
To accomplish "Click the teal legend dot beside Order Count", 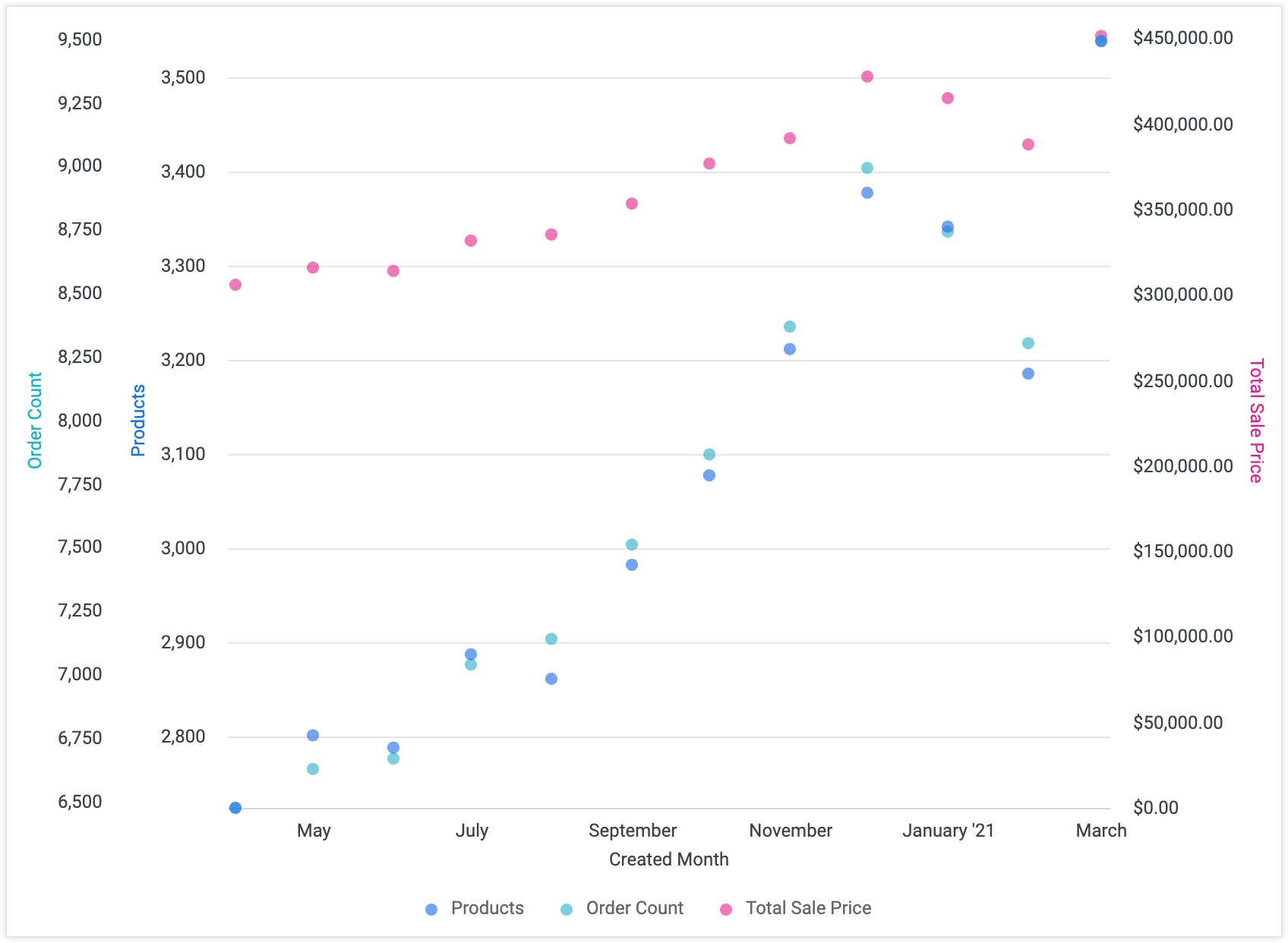I will click(x=567, y=910).
